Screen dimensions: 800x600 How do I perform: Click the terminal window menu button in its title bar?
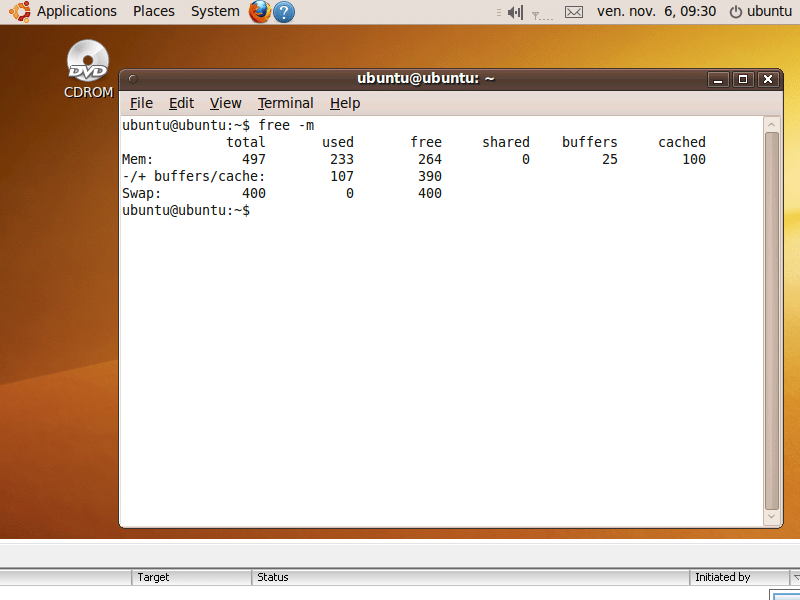(x=133, y=79)
